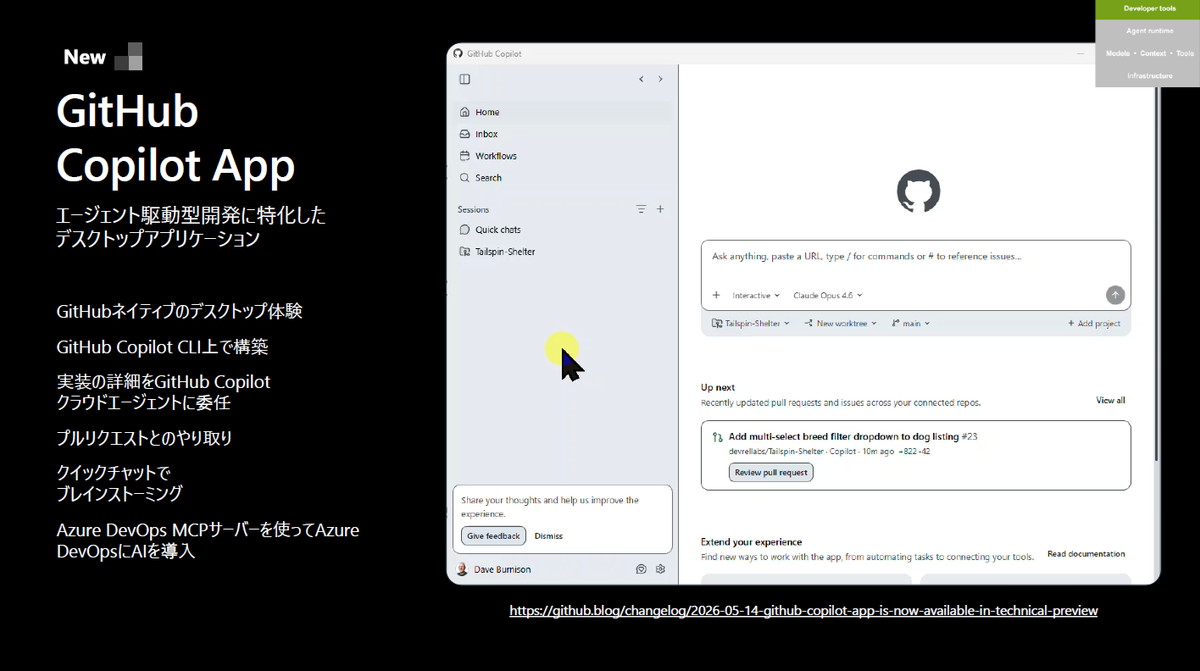Click the devrellabs/Tailspin-Shelter metadata line

pyautogui.click(x=829, y=452)
